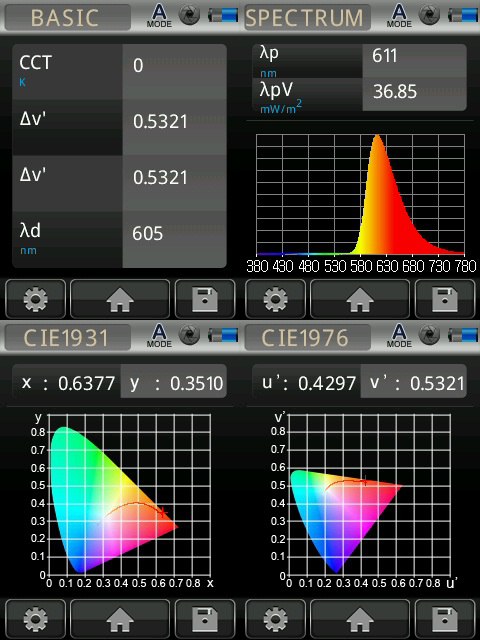Open settings gear under CIE1976 panel
Screen dimensions: 480x640
[275, 619]
